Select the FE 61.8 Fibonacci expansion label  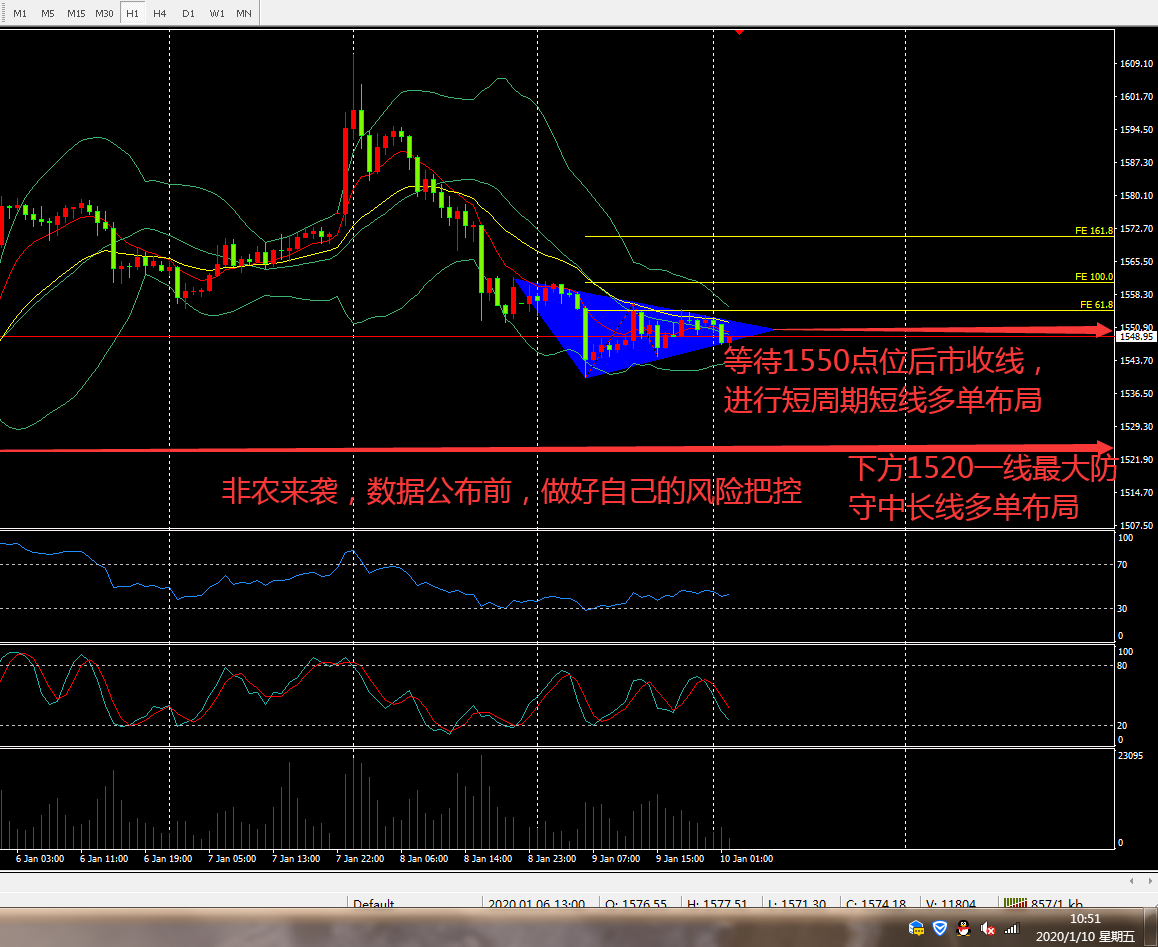point(1097,304)
